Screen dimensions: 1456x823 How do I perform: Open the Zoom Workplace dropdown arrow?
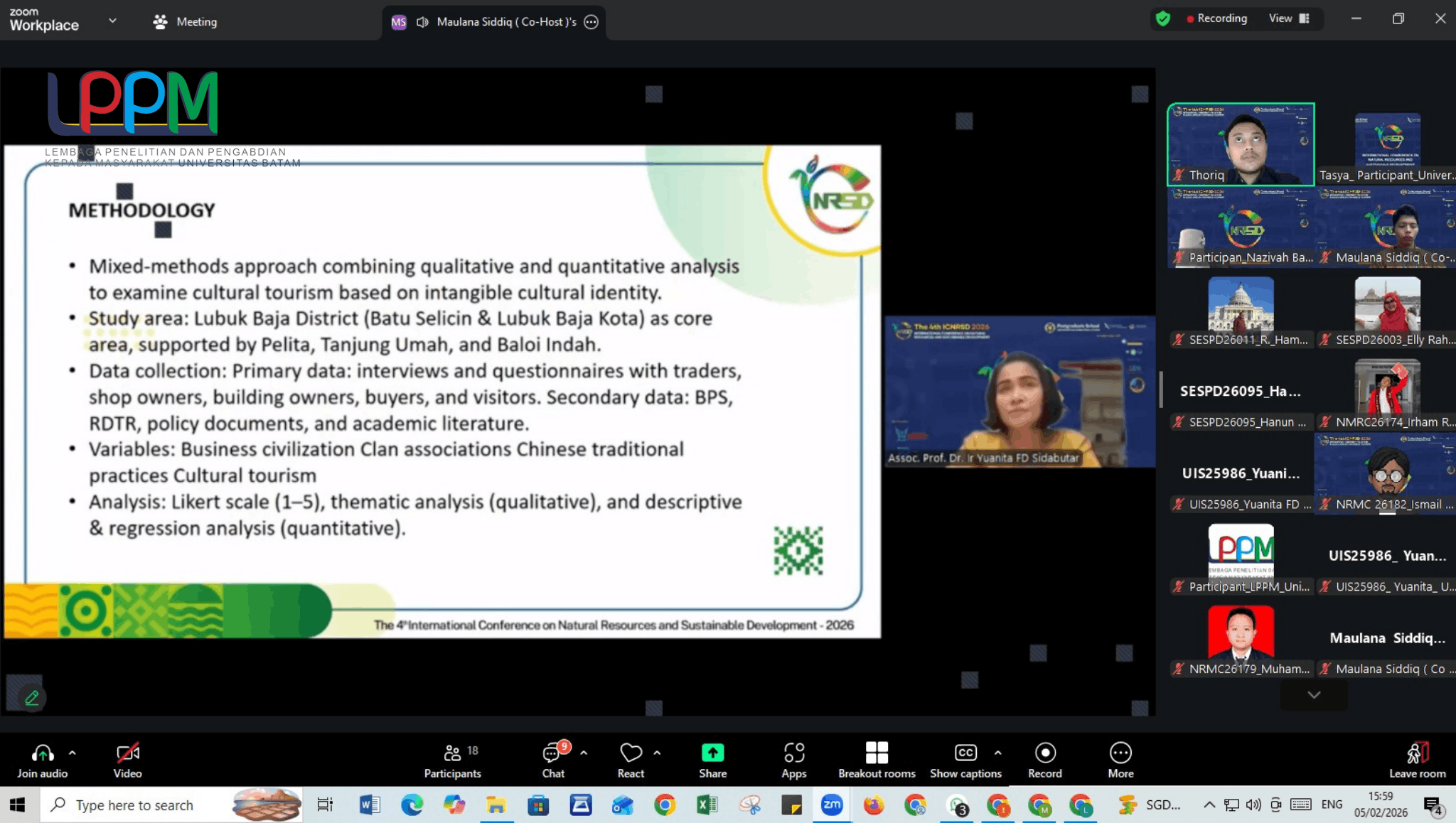[x=112, y=21]
